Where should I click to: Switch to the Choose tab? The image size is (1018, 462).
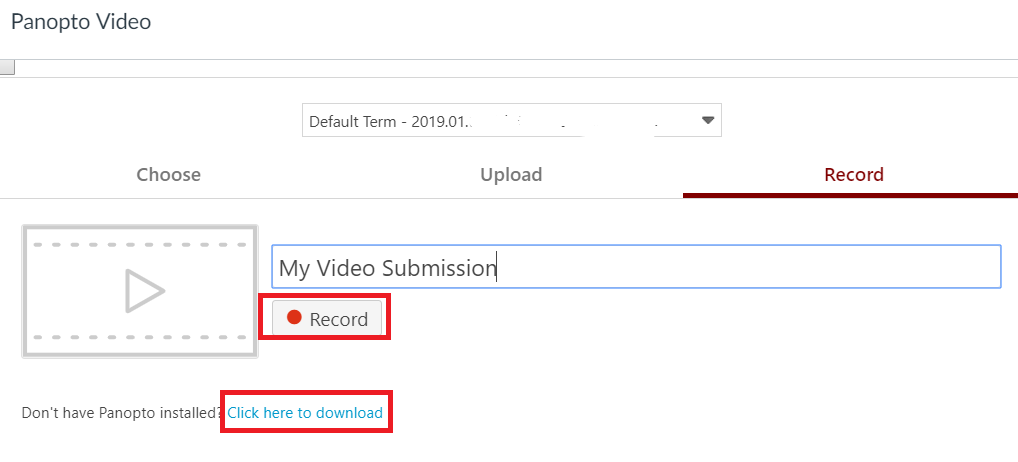point(168,175)
